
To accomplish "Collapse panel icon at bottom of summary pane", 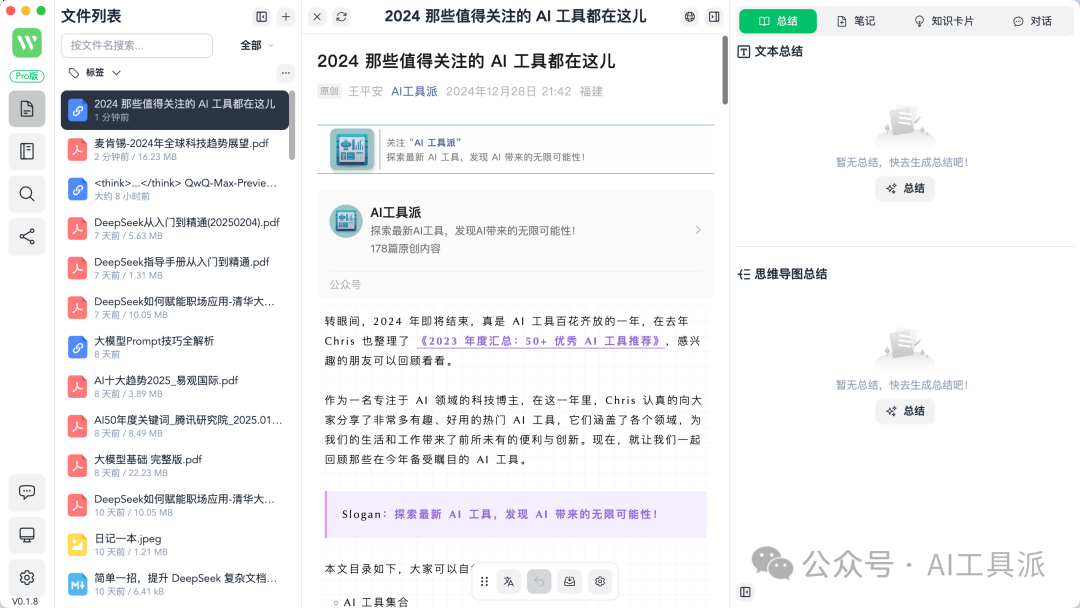I will click(x=745, y=592).
